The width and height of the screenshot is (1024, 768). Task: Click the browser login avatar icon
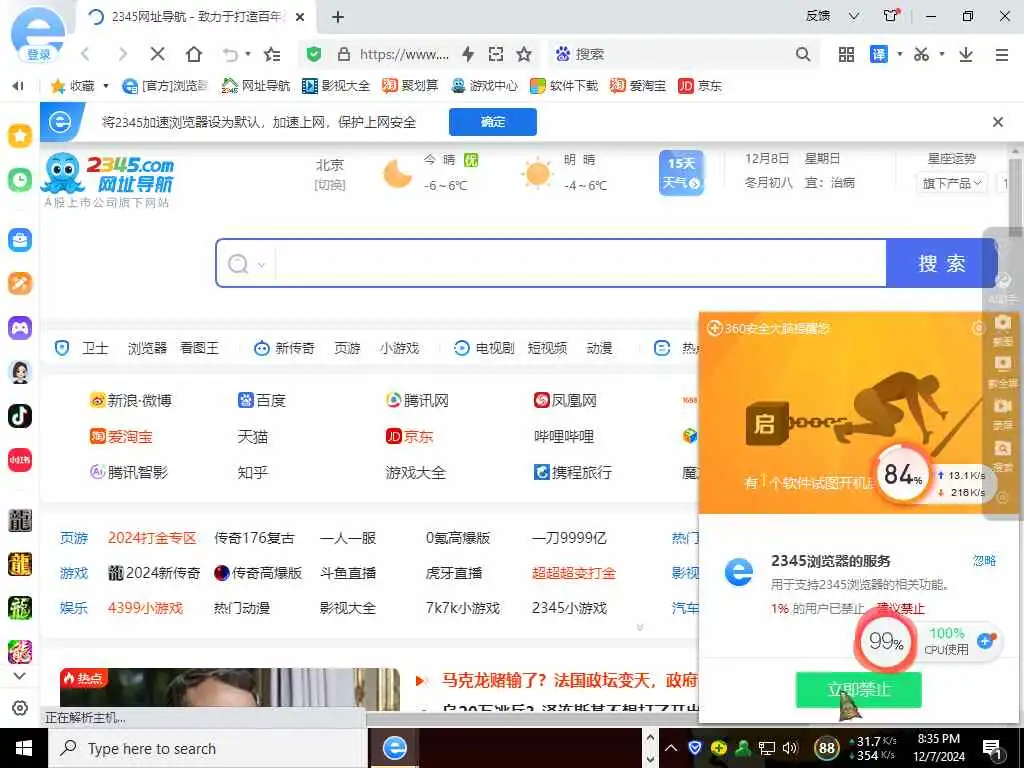click(x=38, y=34)
